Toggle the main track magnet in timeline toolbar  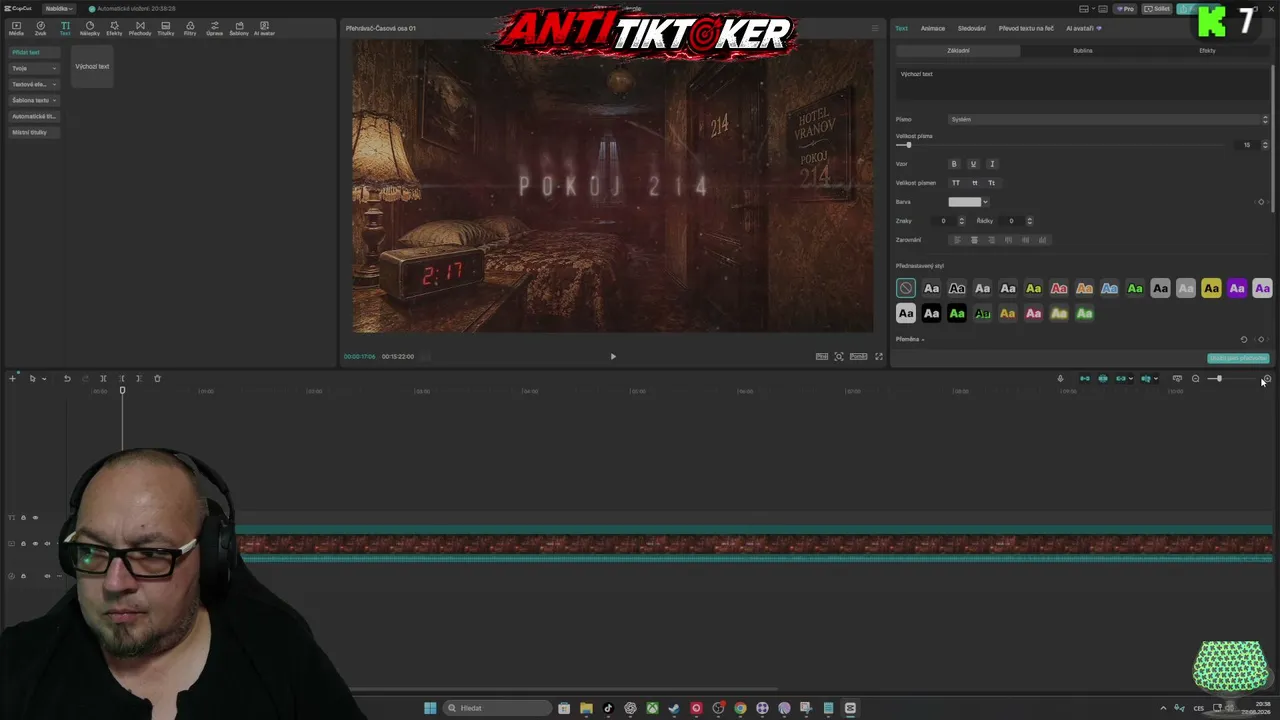[x=1084, y=379]
